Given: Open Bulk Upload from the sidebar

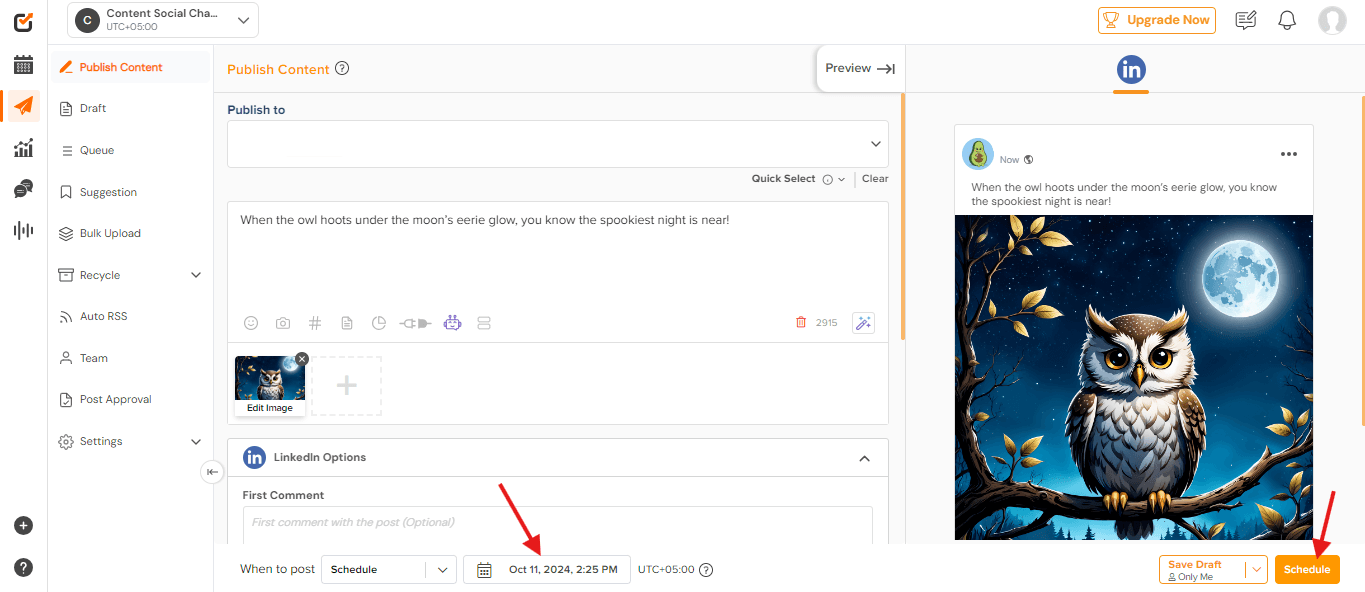Looking at the screenshot, I should 110,232.
